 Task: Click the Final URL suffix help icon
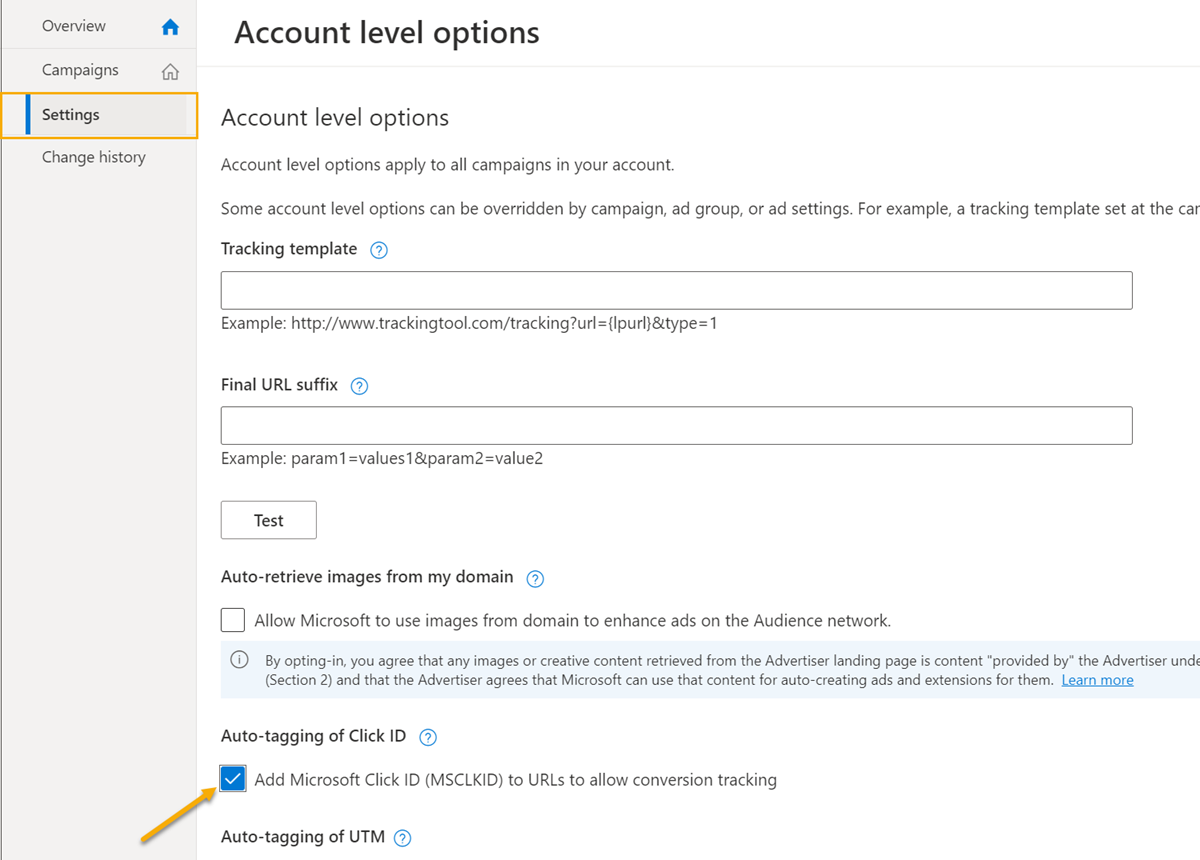(x=360, y=386)
